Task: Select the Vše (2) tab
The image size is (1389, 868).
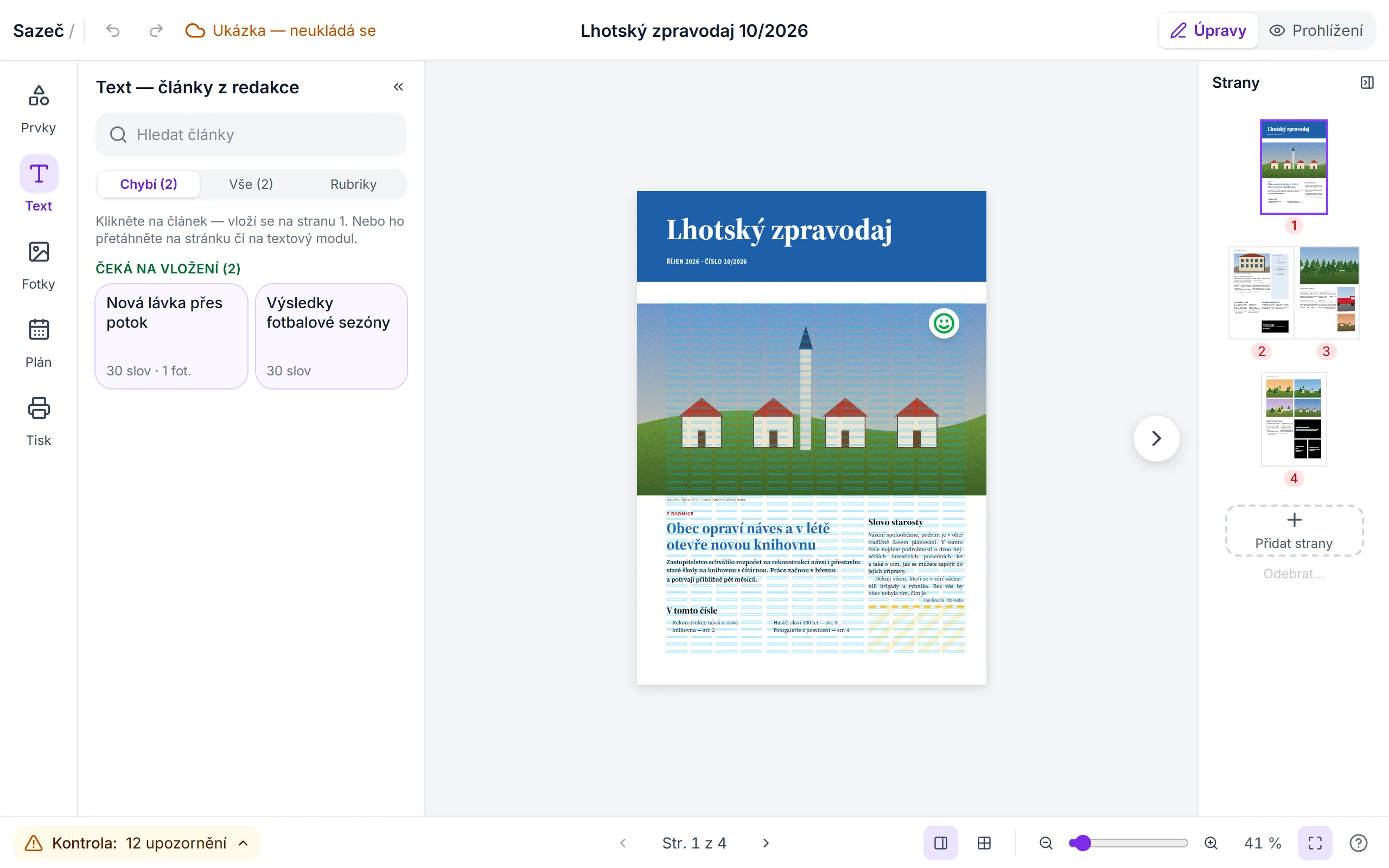Action: pos(251,184)
